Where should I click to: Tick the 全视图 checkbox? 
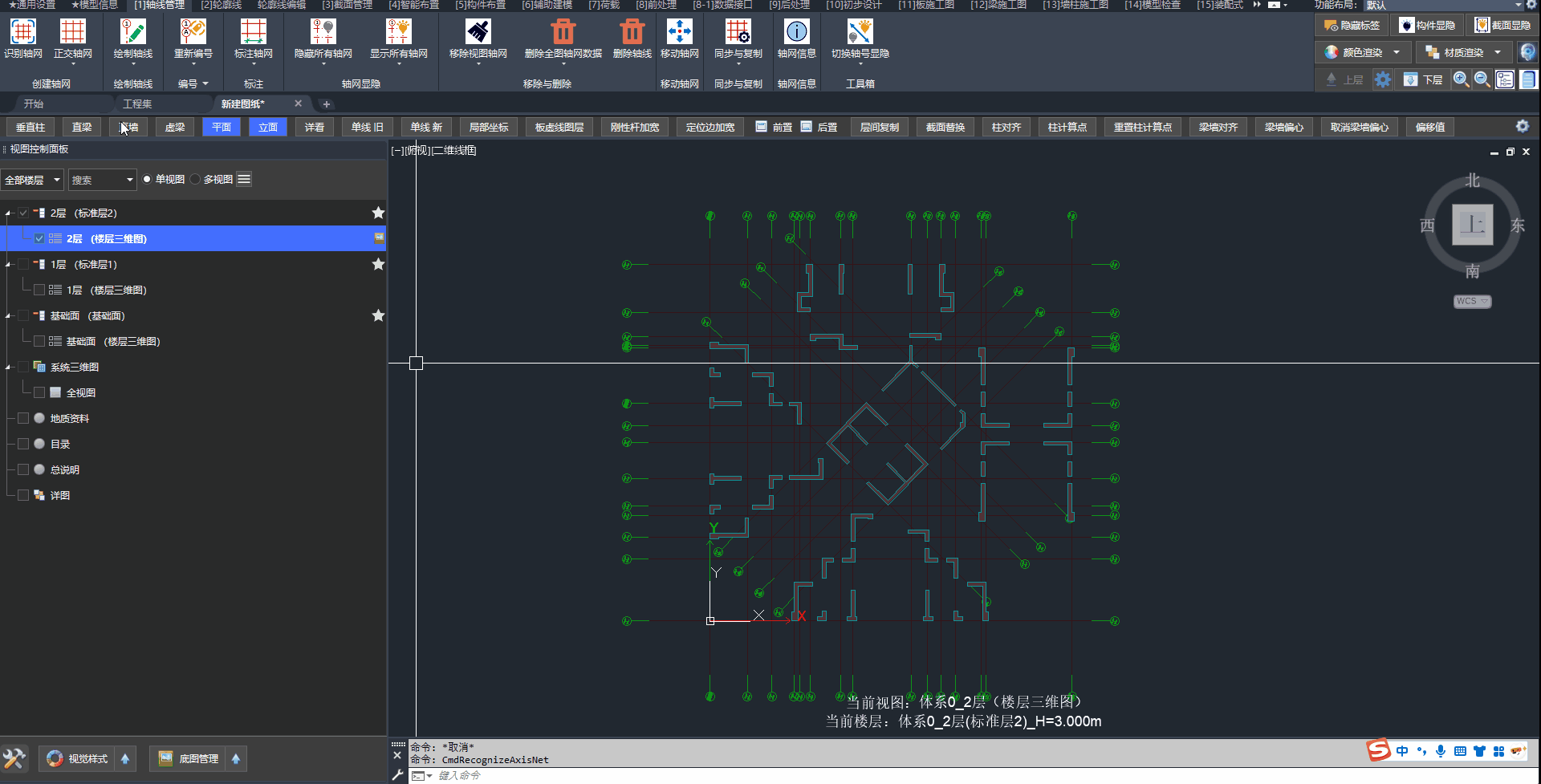click(39, 392)
